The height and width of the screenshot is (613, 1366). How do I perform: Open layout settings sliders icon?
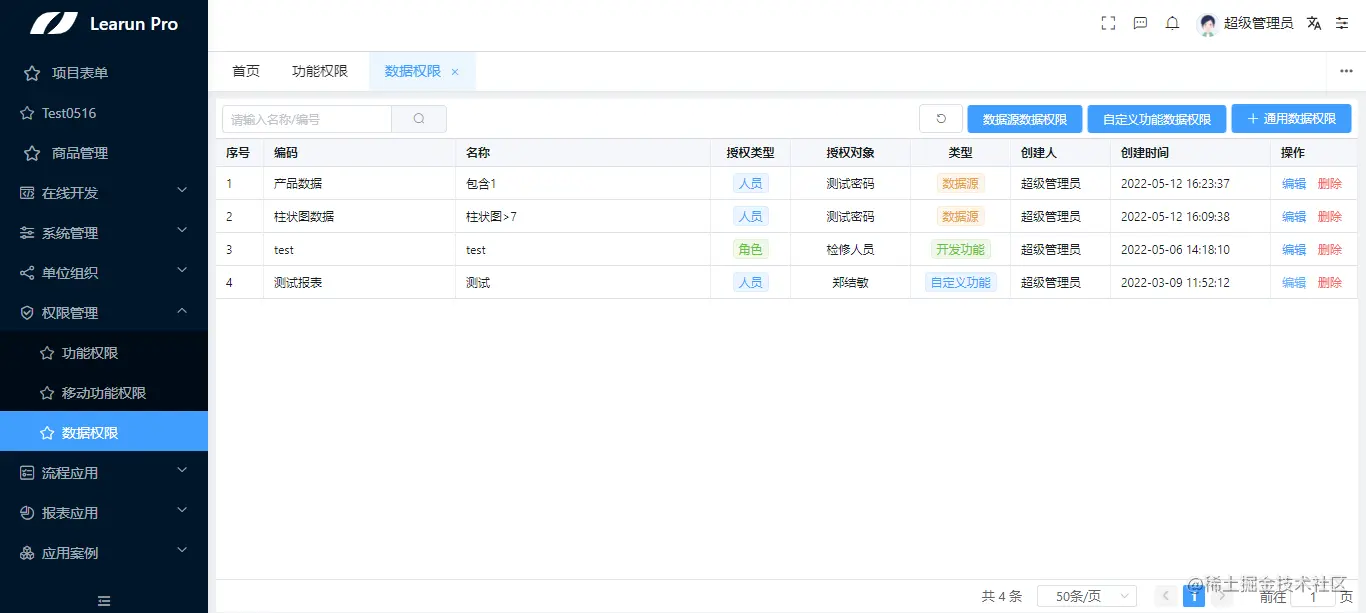[1342, 23]
